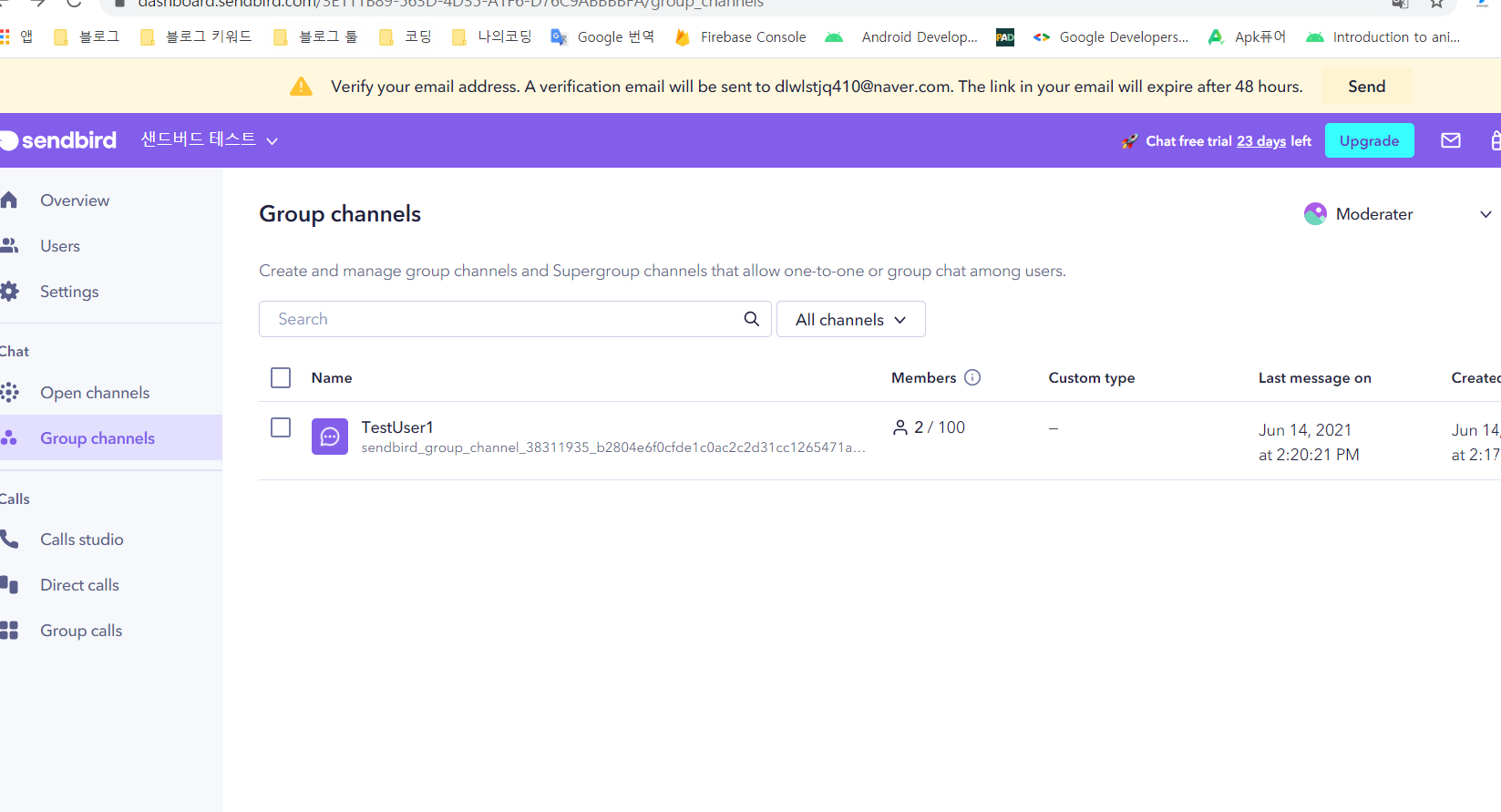Click the TestUser1 purple channel icon
Image resolution: width=1501 pixels, height=812 pixels.
coord(330,437)
